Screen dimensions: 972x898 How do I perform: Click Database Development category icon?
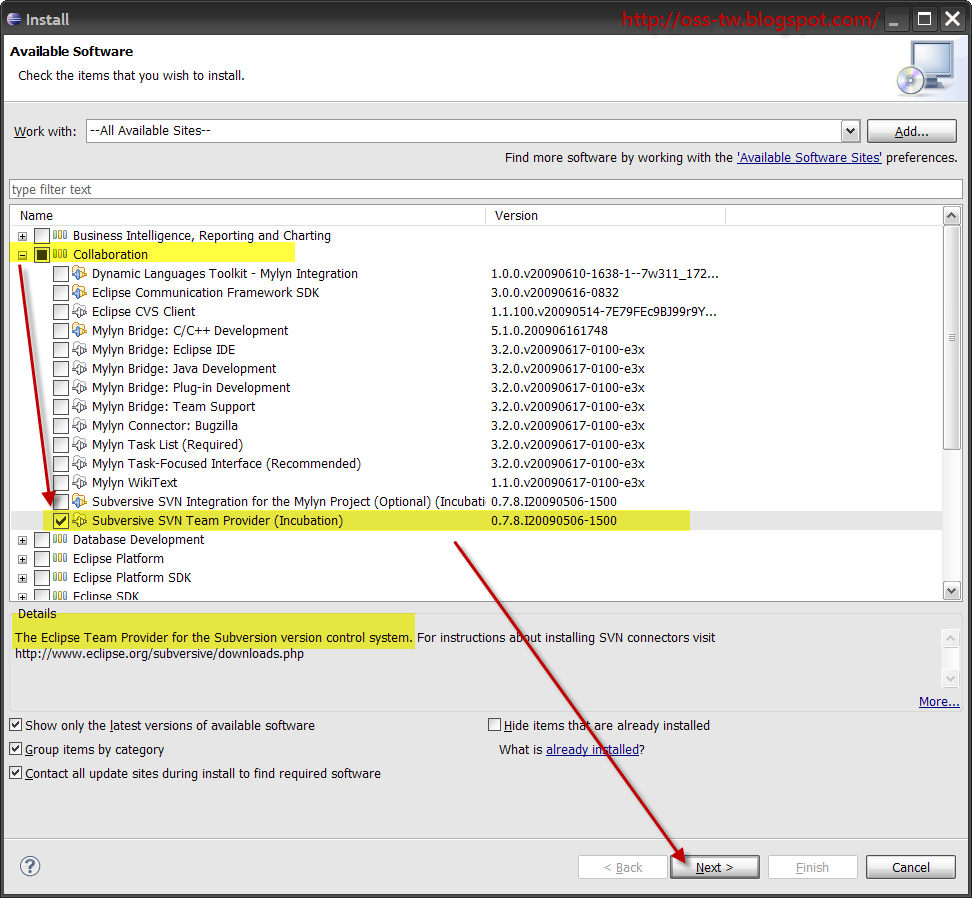[60, 539]
